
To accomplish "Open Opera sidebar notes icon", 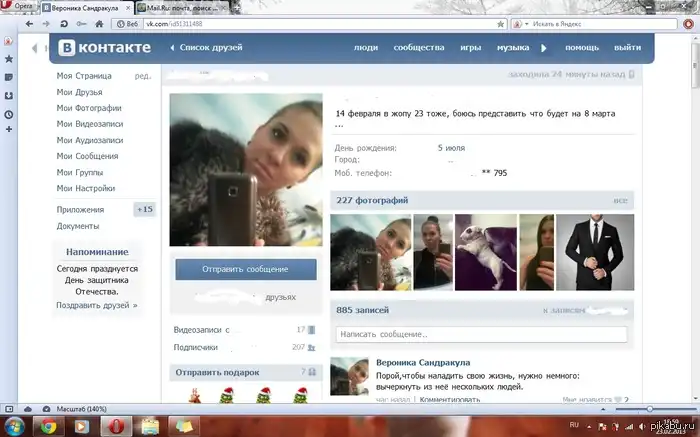I will [8, 77].
